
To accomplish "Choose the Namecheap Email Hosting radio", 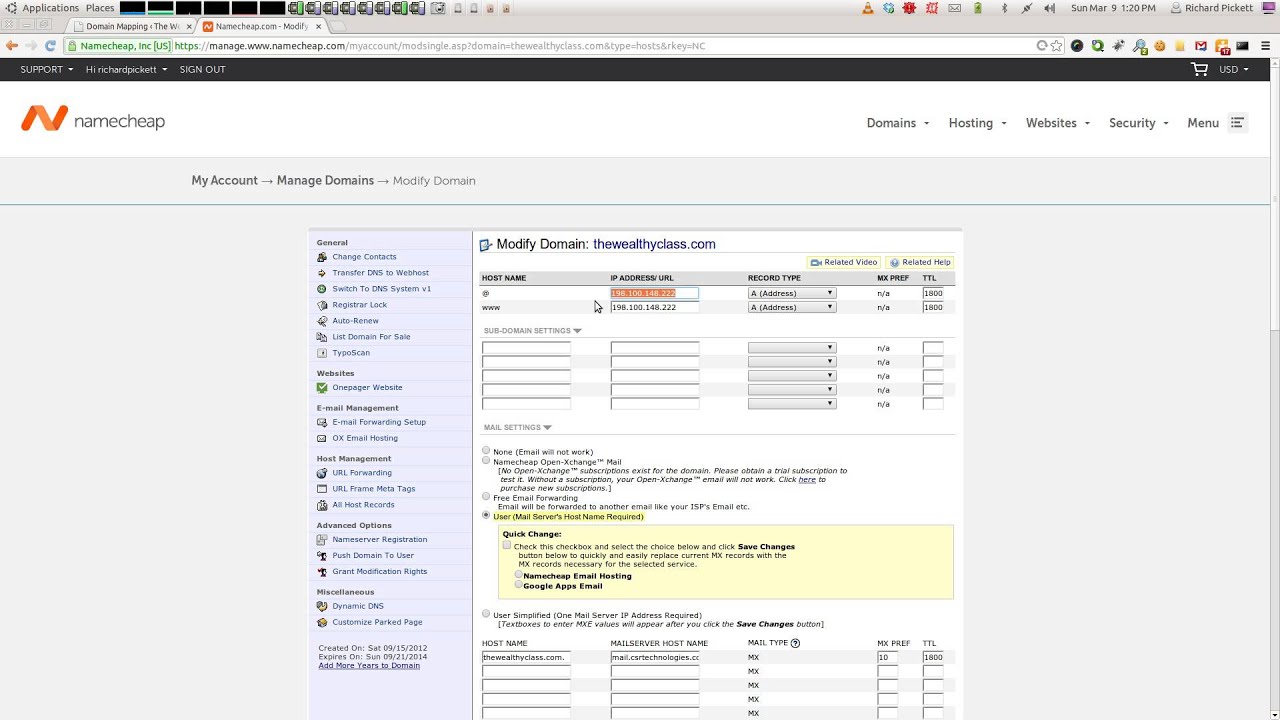I will 519,575.
